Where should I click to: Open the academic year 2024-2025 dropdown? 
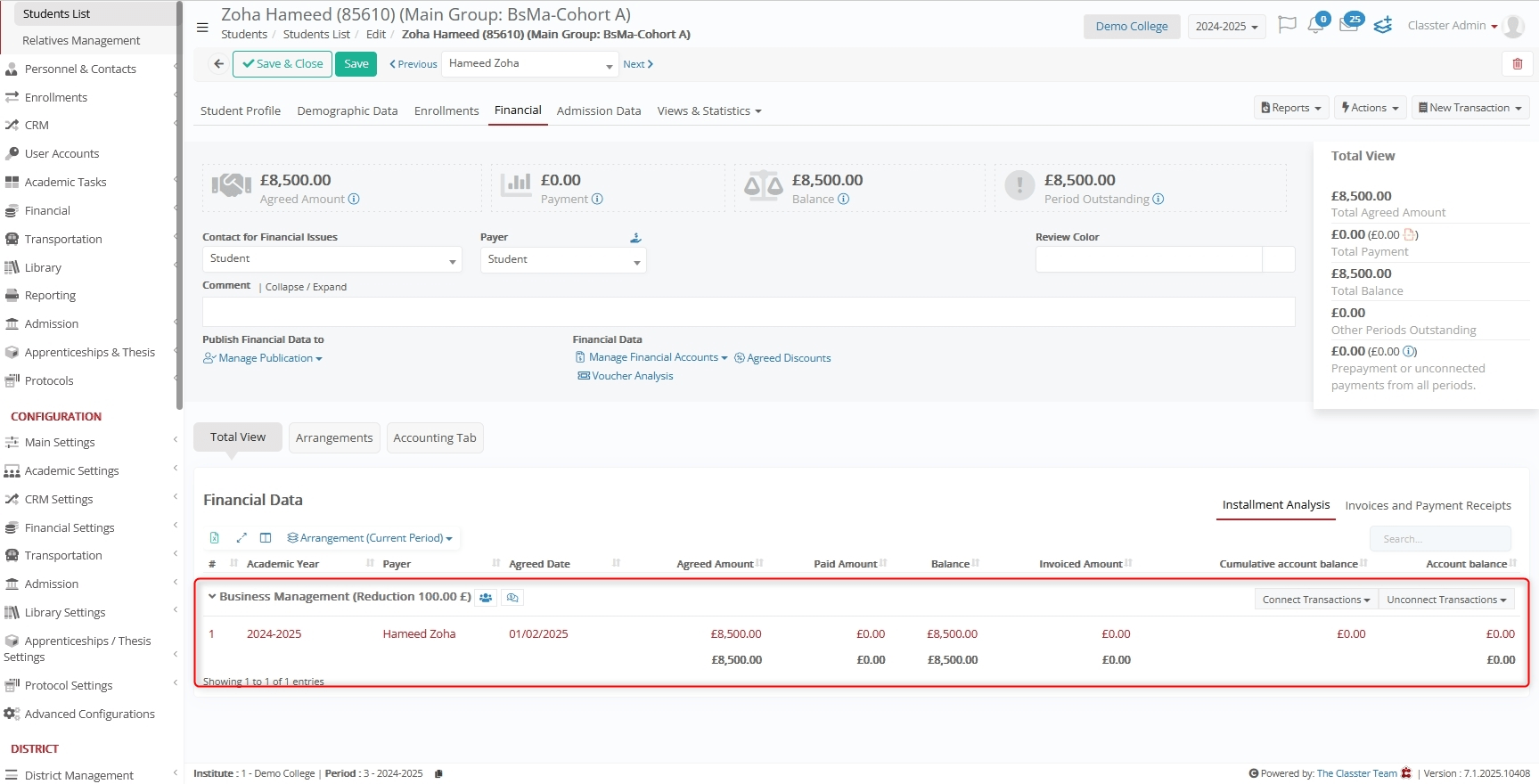pyautogui.click(x=1226, y=27)
